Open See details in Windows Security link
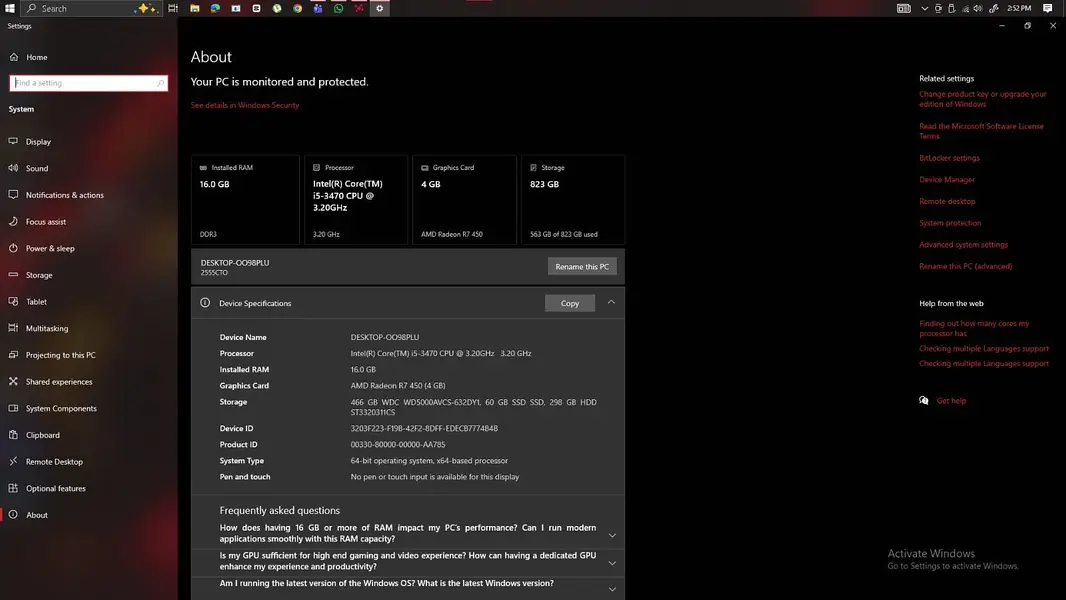 click(x=245, y=105)
